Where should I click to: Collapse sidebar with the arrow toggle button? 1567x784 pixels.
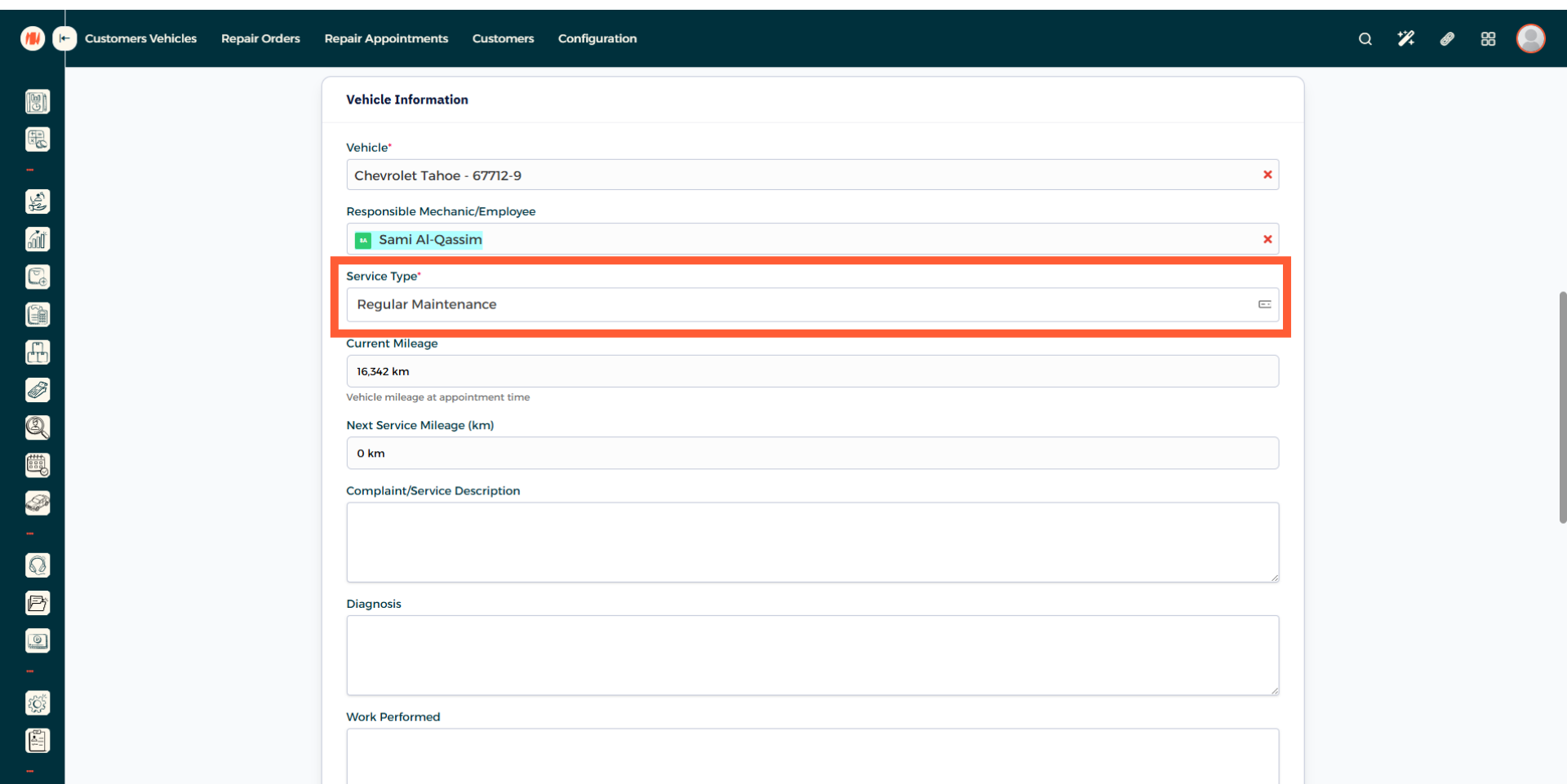click(x=64, y=38)
